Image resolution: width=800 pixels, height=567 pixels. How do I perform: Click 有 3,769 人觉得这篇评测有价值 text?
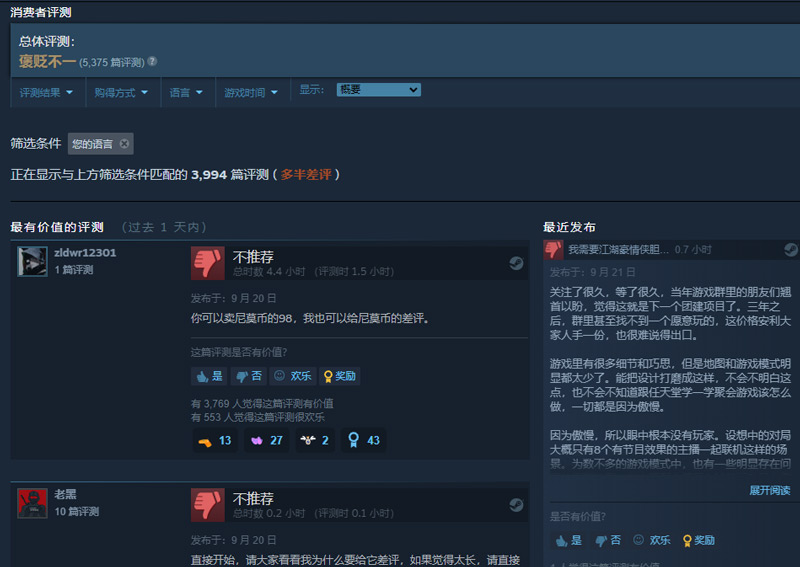click(262, 404)
